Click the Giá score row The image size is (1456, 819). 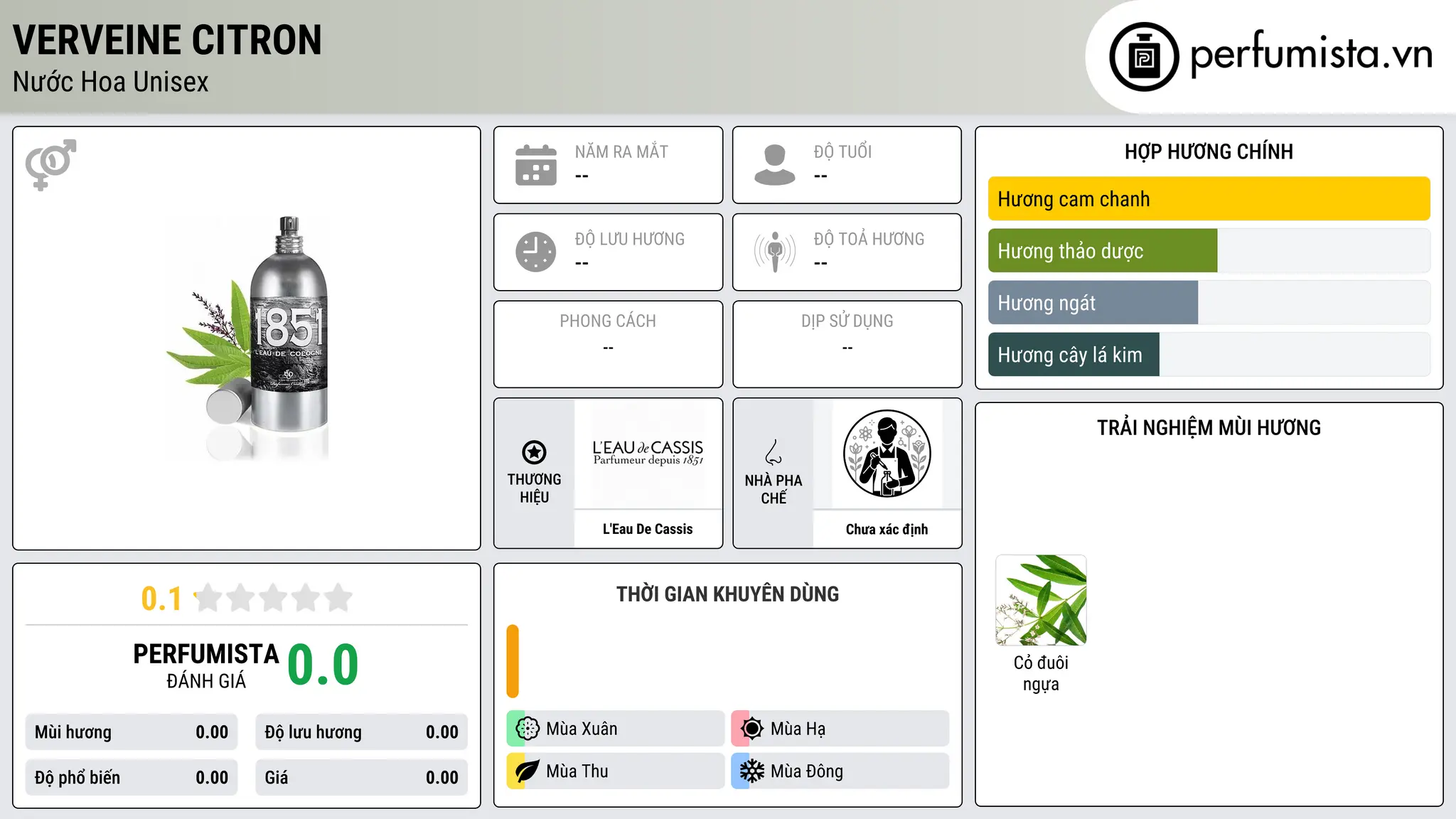point(361,778)
